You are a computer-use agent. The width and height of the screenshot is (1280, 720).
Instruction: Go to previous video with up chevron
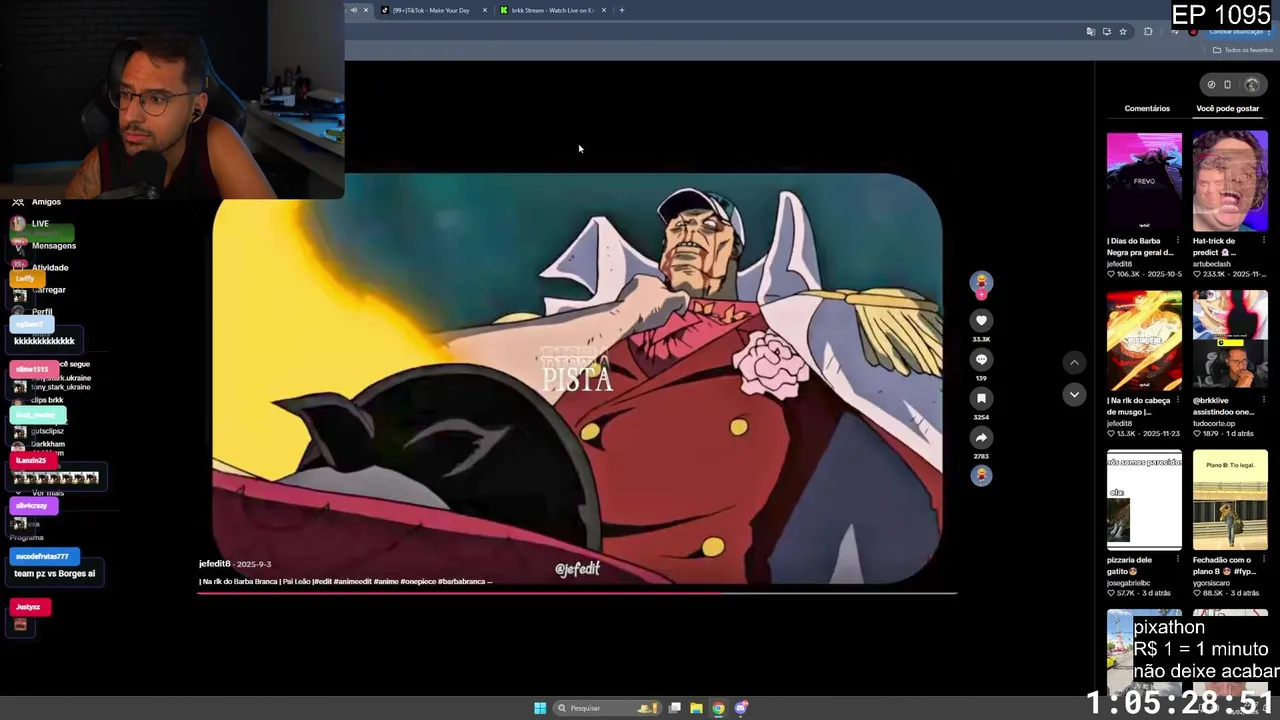pyautogui.click(x=1074, y=363)
